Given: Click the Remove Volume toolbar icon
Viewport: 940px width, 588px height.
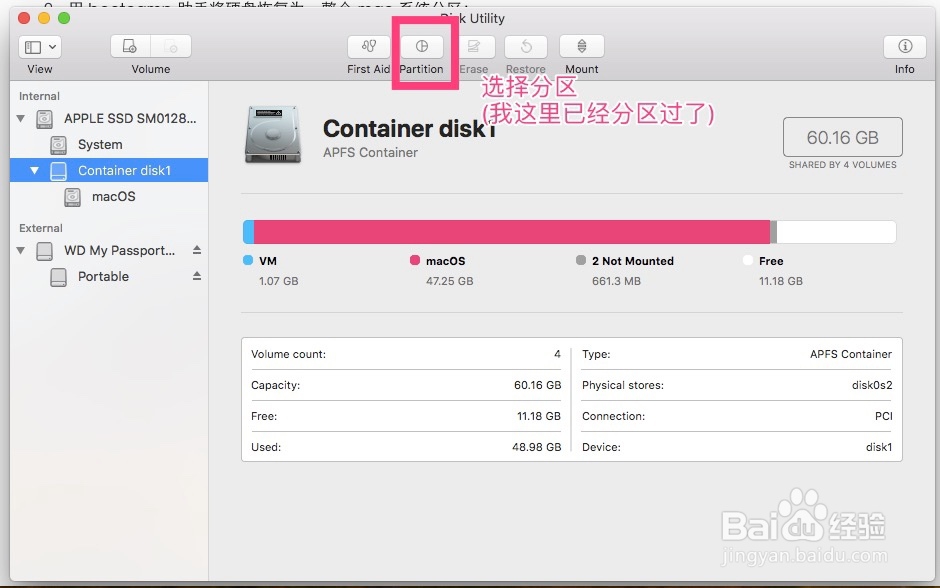Looking at the screenshot, I should tap(171, 46).
